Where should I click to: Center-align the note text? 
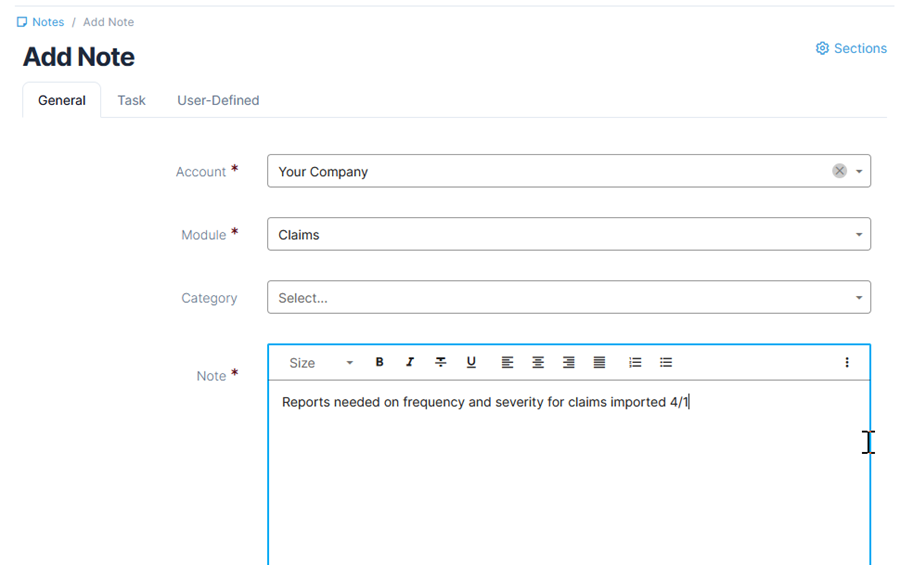(538, 362)
